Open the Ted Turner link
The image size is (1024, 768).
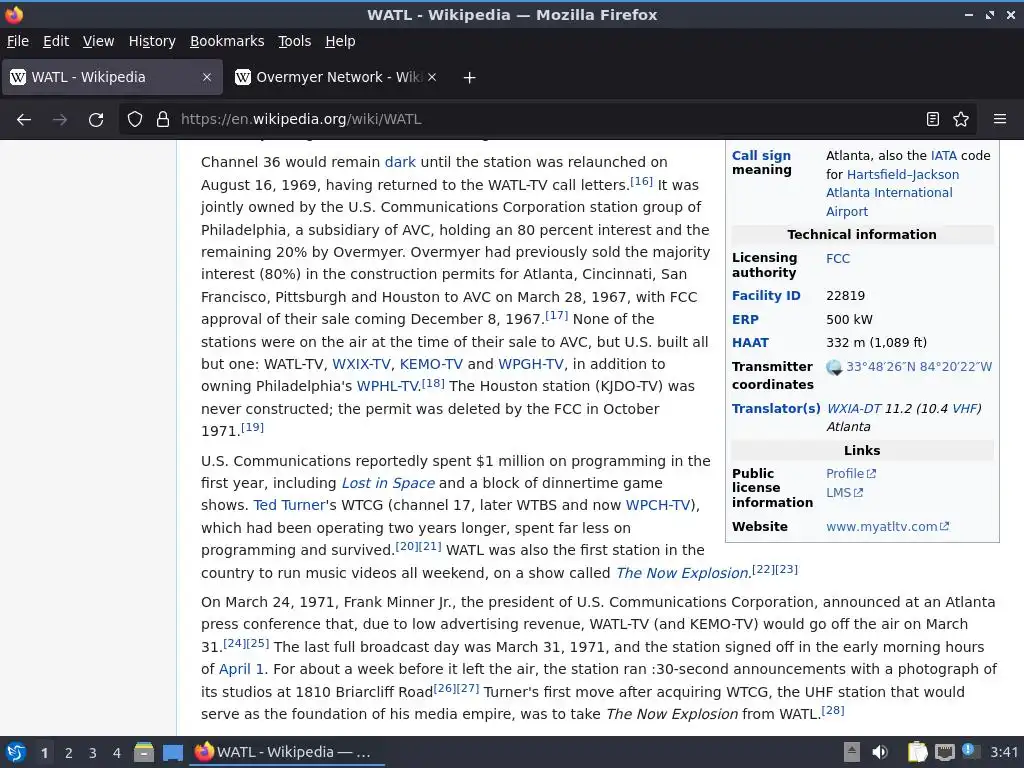tap(289, 505)
